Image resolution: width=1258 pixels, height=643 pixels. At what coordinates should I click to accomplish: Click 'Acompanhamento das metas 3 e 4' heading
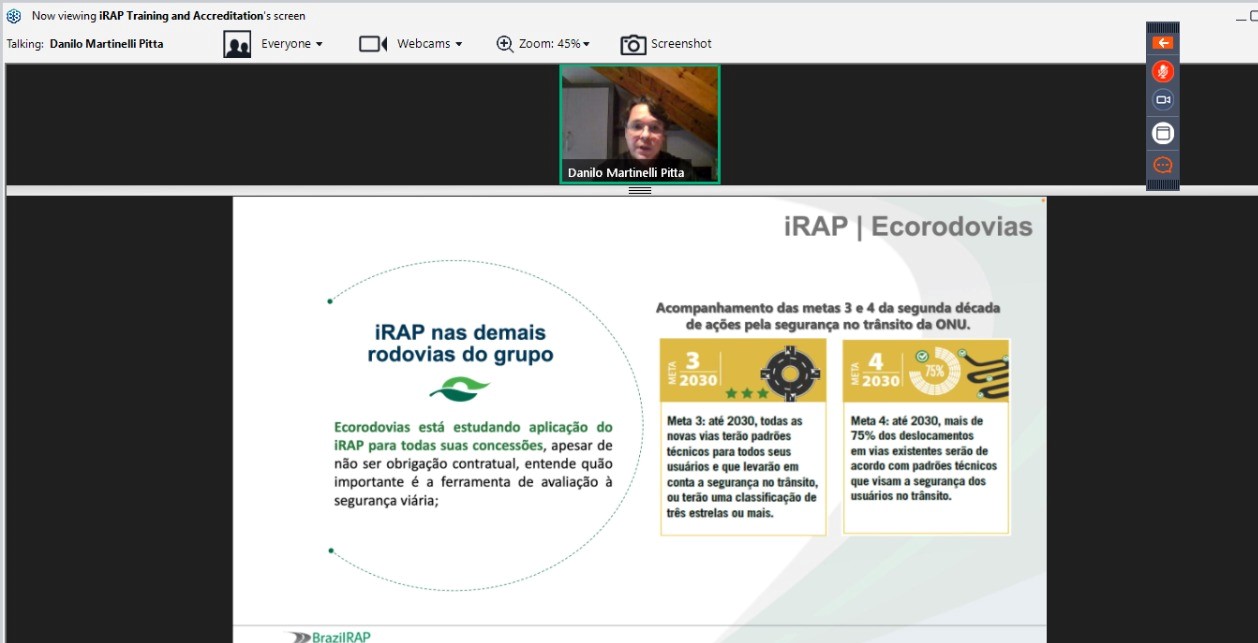[x=828, y=316]
